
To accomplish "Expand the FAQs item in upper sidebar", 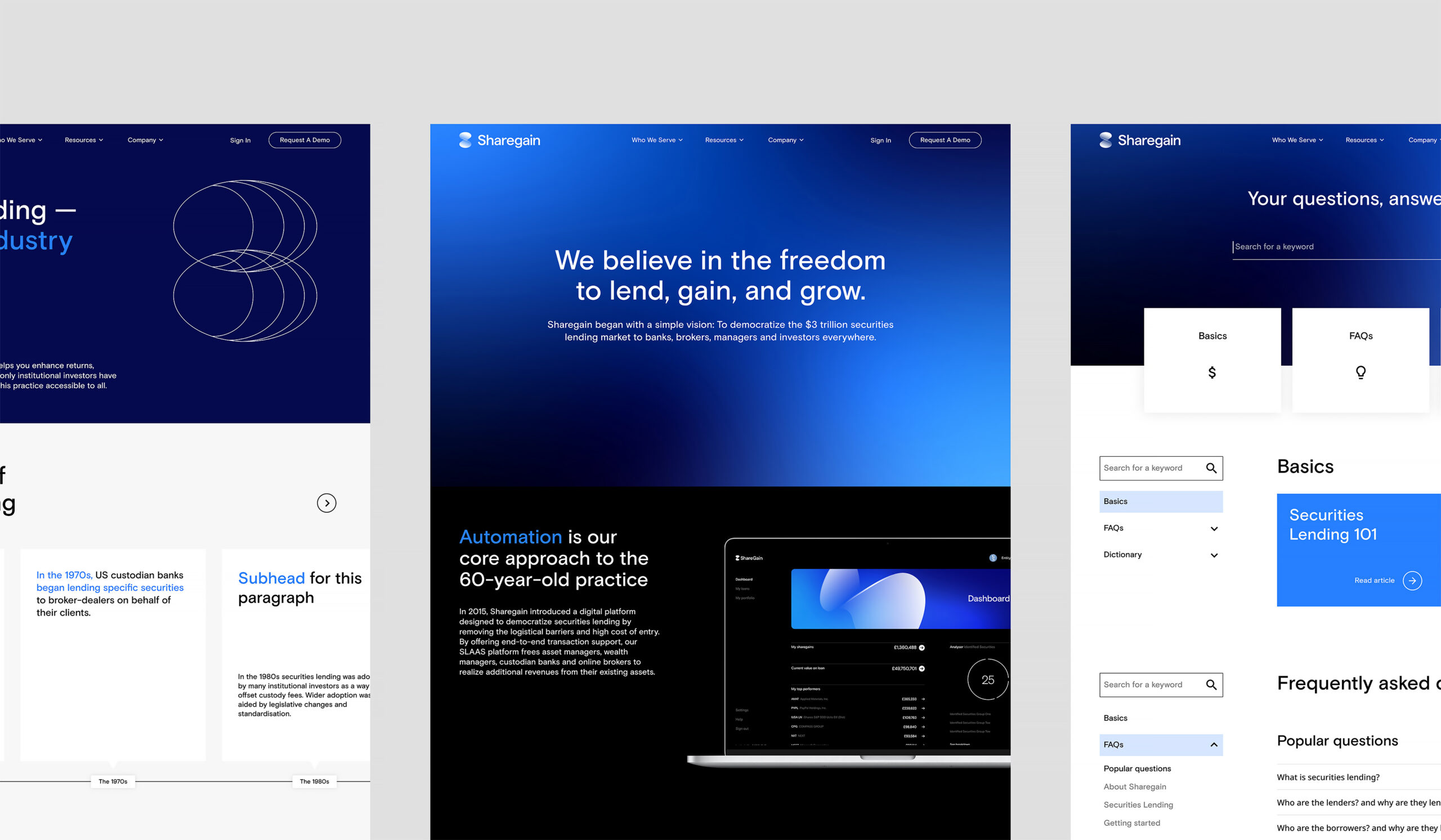I will [1214, 528].
